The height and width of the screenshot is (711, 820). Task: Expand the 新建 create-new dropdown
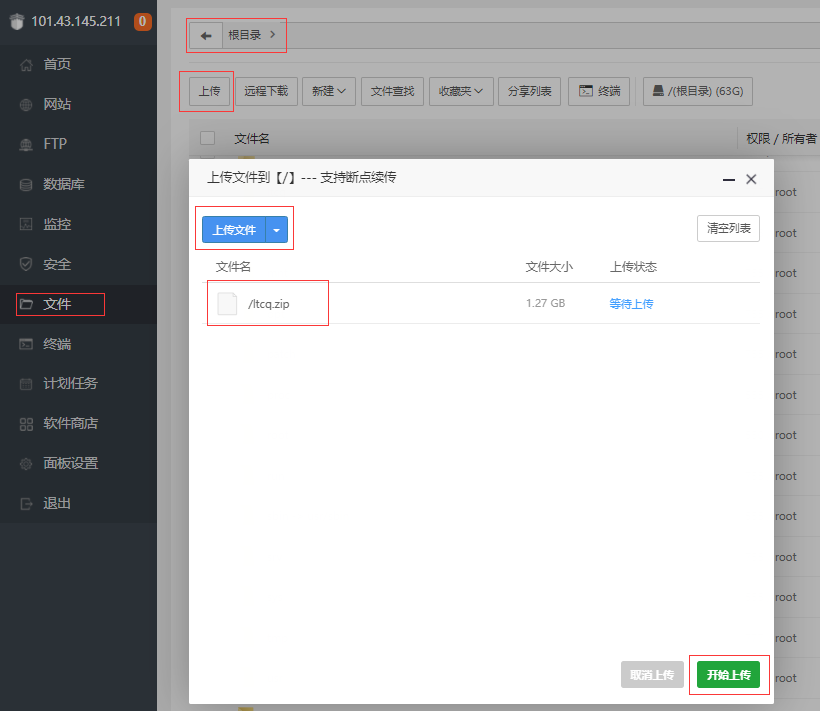[x=329, y=91]
